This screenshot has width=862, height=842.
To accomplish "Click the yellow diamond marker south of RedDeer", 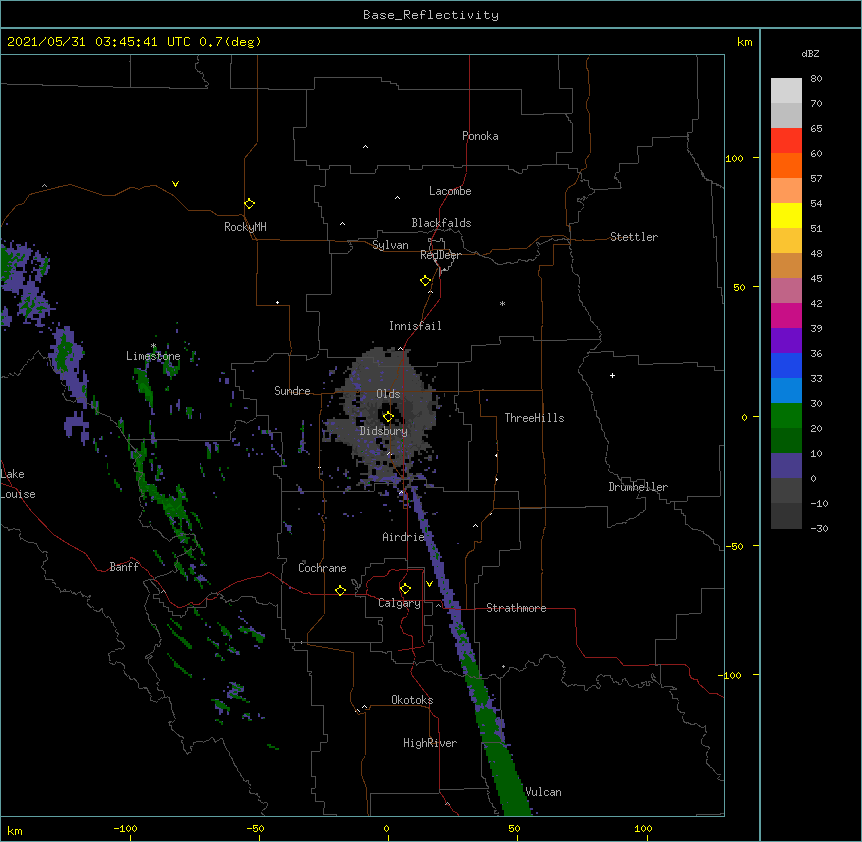I will pyautogui.click(x=425, y=281).
